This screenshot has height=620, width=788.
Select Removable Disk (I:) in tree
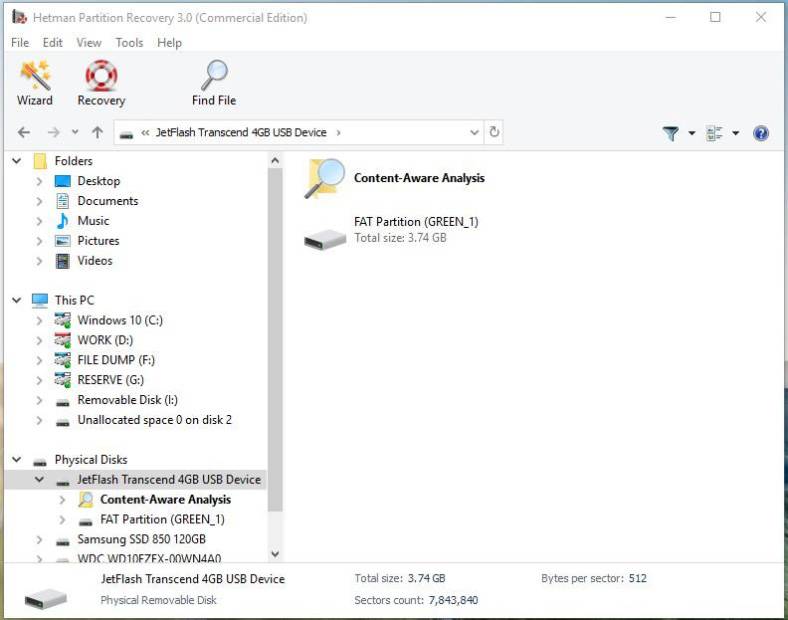tap(127, 400)
